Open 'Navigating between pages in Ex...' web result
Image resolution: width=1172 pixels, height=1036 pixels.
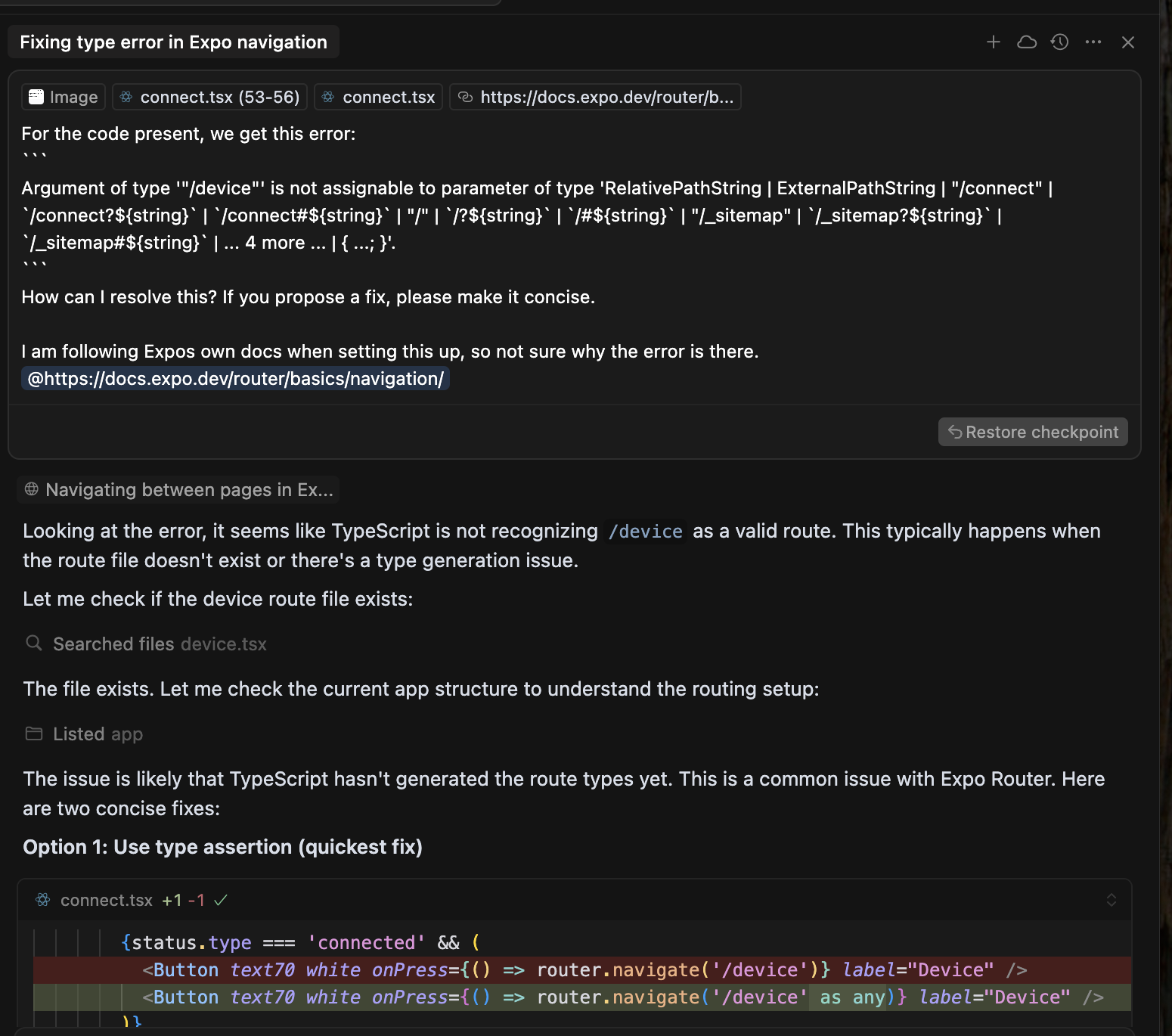click(x=178, y=490)
